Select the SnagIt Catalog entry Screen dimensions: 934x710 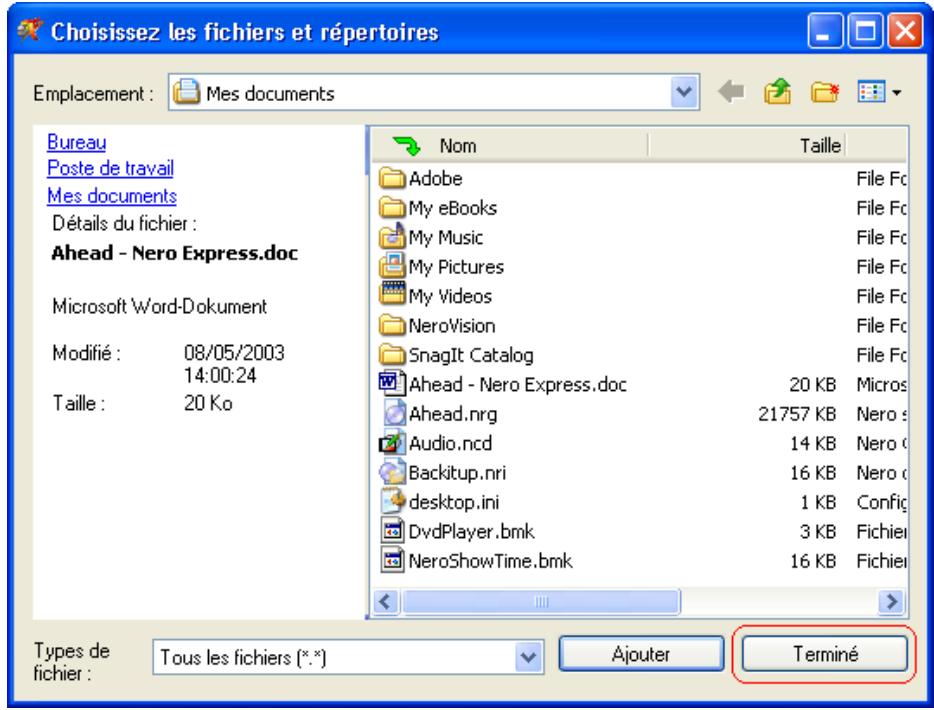tap(471, 355)
